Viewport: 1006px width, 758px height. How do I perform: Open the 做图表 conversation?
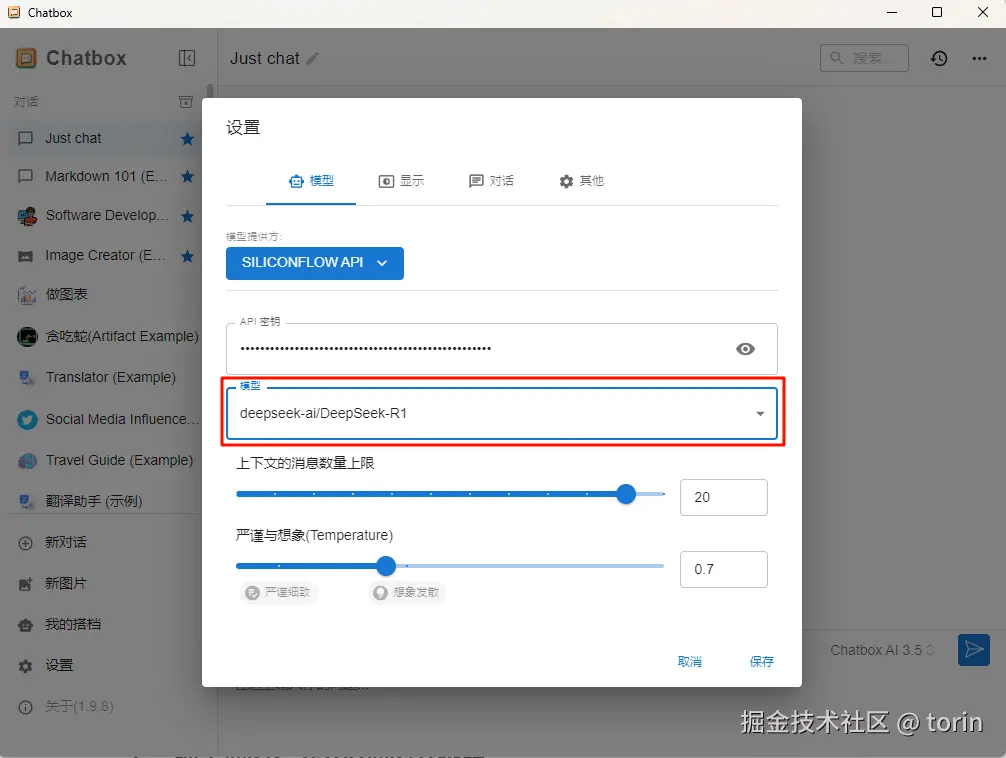[x=106, y=295]
